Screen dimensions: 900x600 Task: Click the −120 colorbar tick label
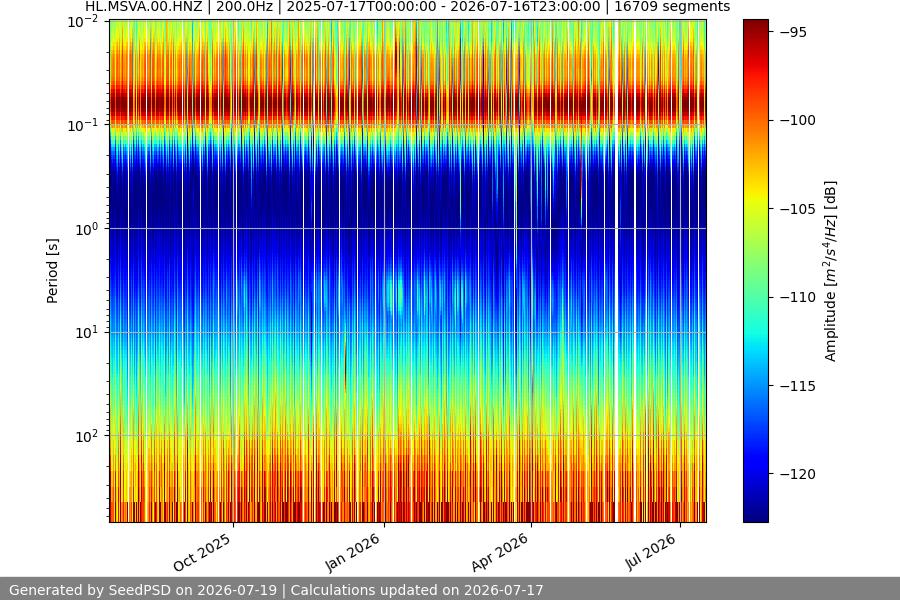798,474
